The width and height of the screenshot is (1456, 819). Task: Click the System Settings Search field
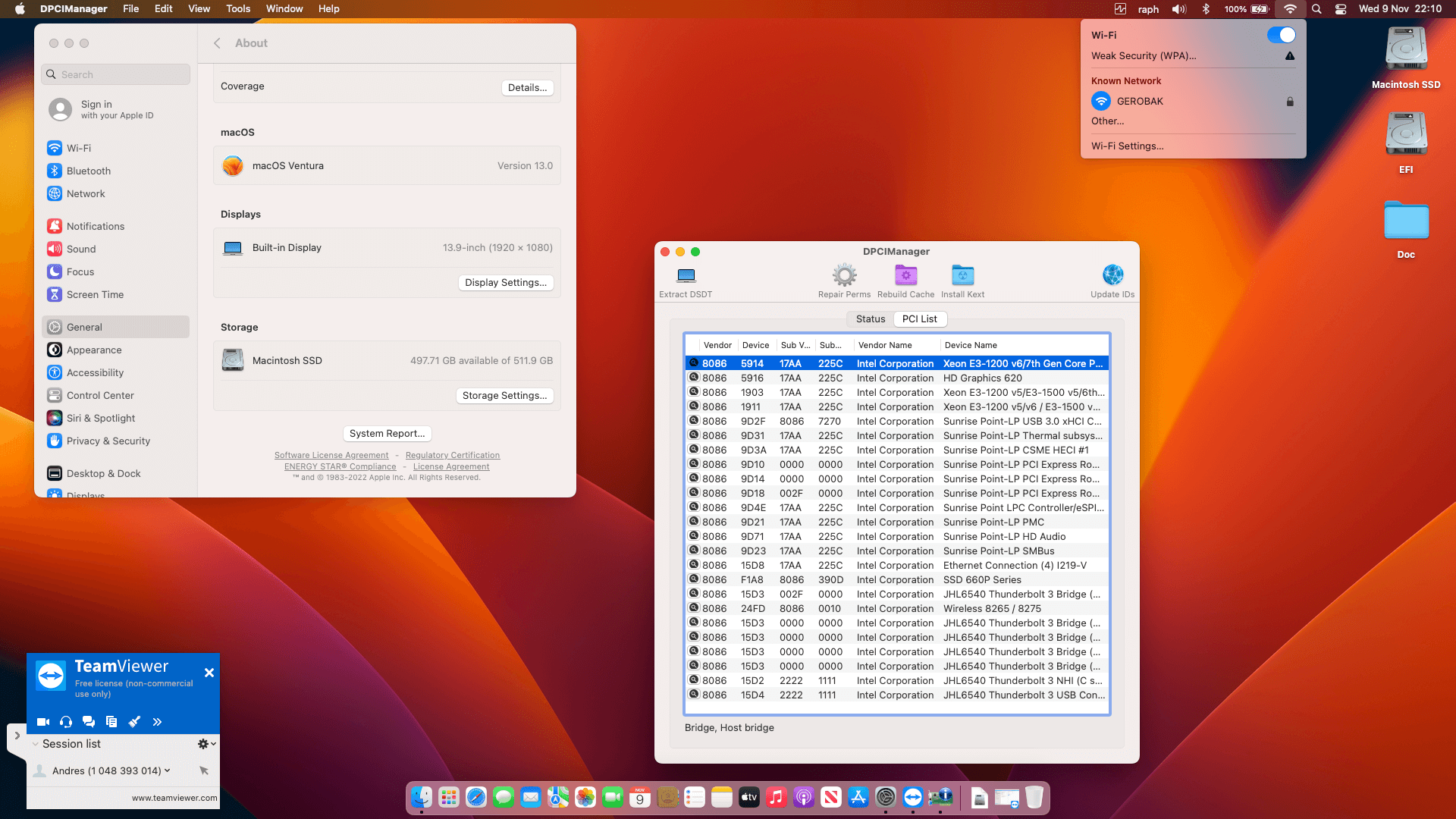[115, 74]
